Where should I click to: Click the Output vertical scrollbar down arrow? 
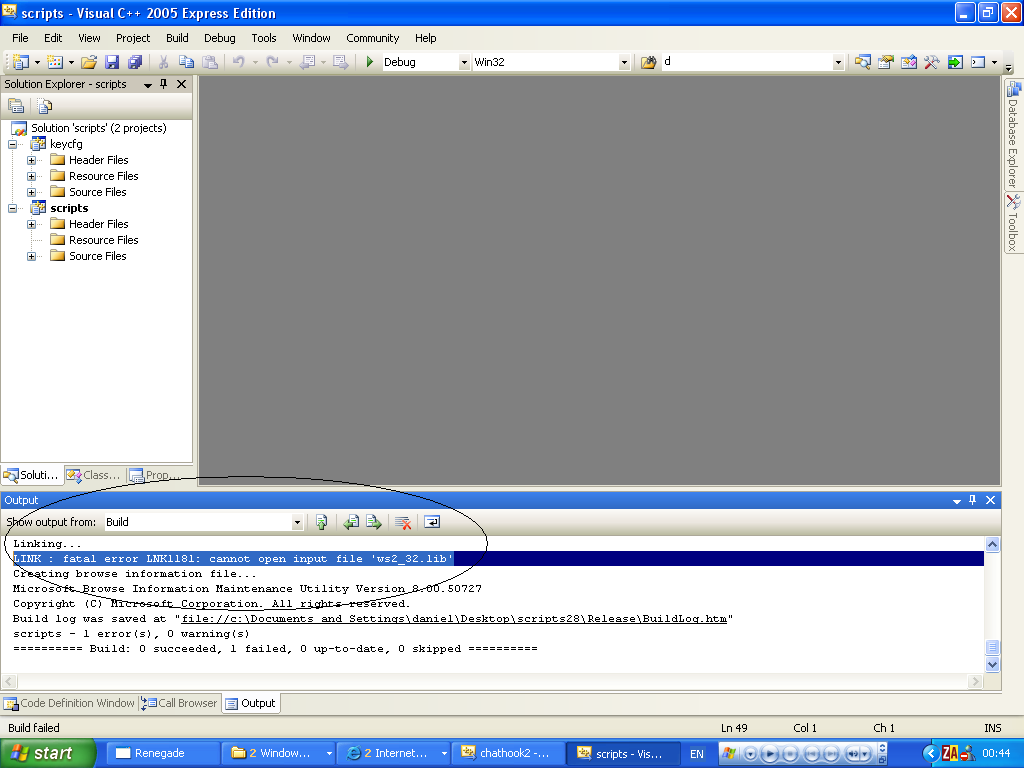pos(992,664)
